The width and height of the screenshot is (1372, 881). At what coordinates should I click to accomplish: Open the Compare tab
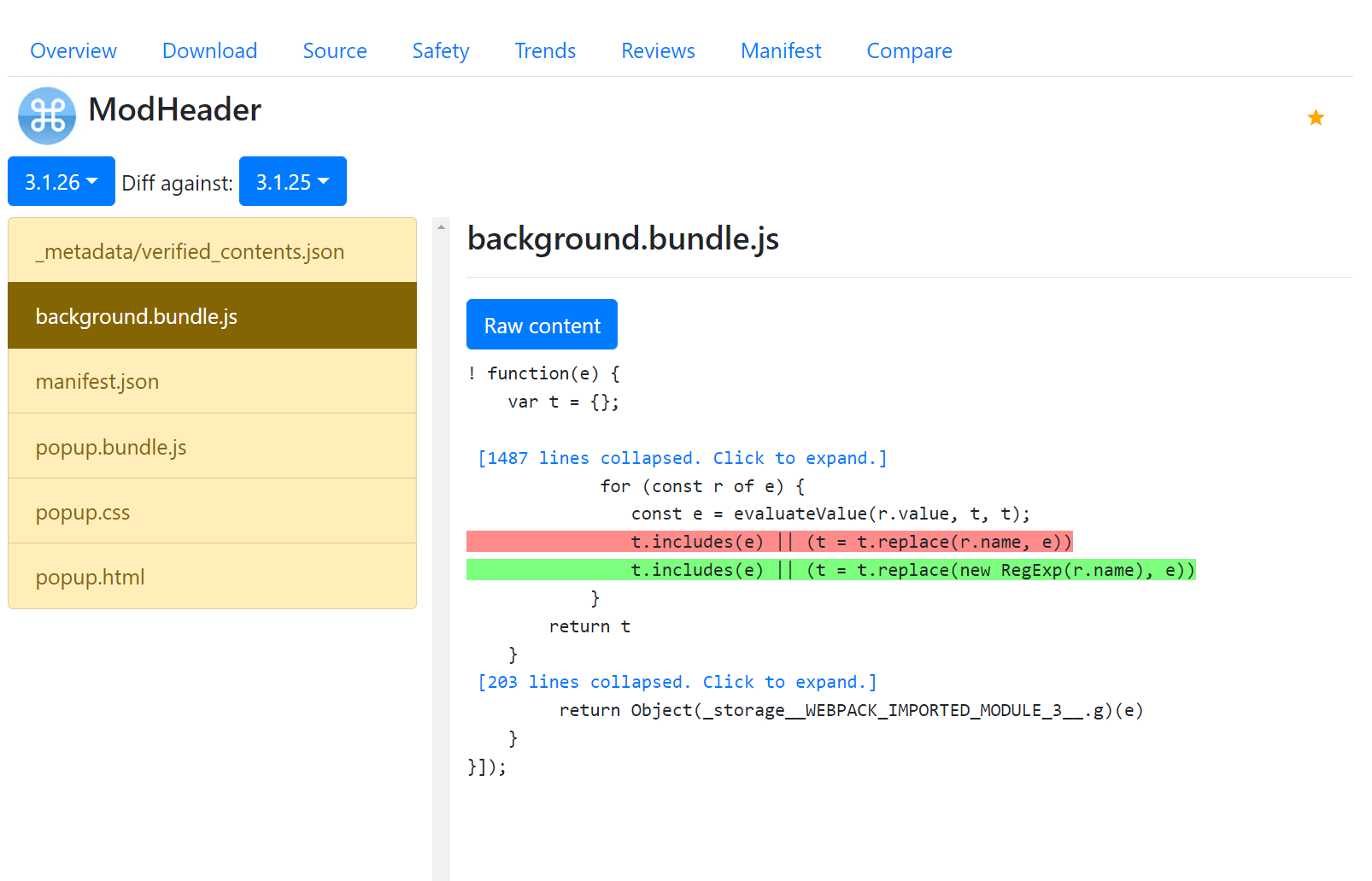(x=909, y=50)
